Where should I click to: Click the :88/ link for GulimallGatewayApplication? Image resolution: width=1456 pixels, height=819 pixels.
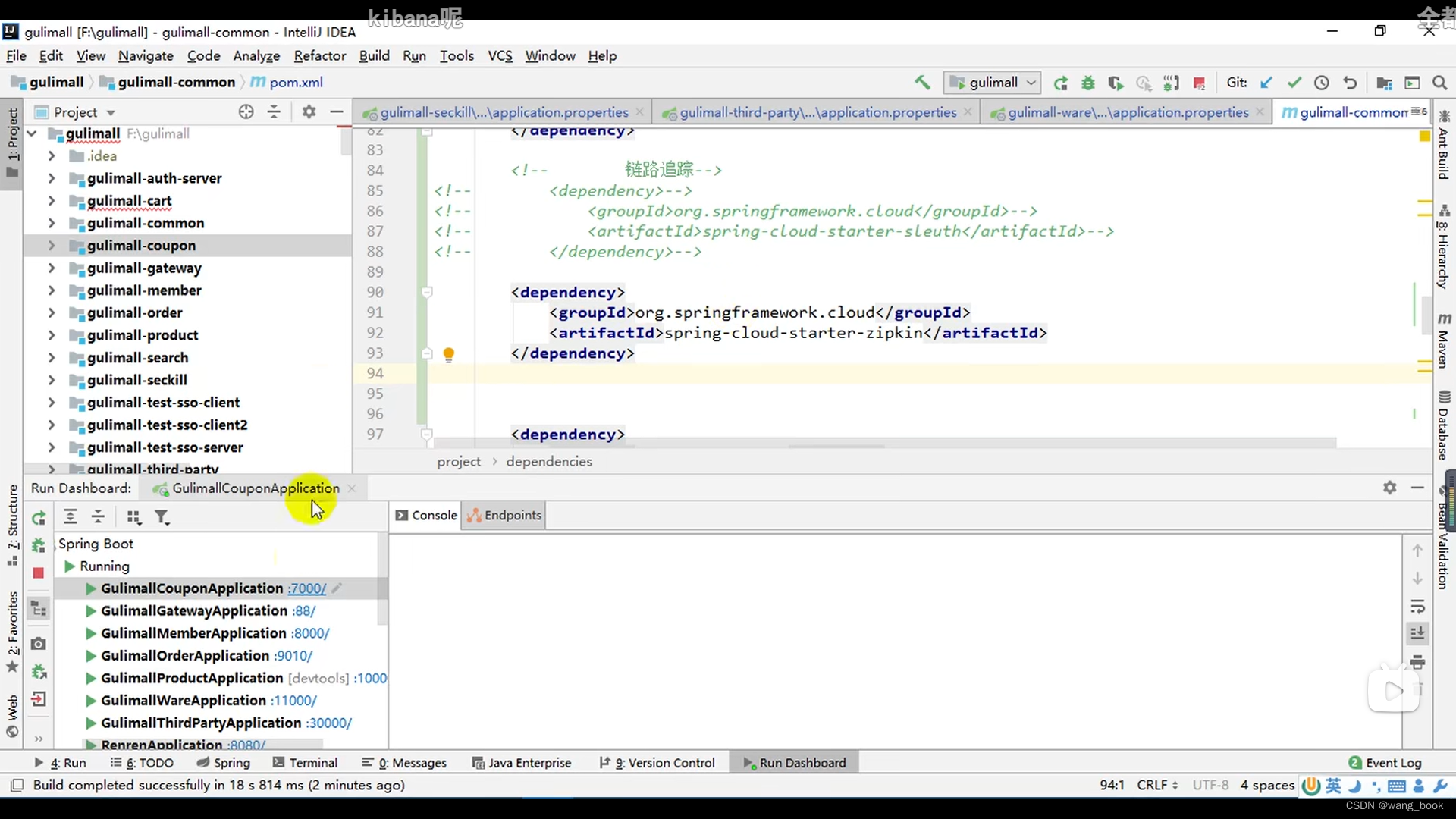click(304, 611)
